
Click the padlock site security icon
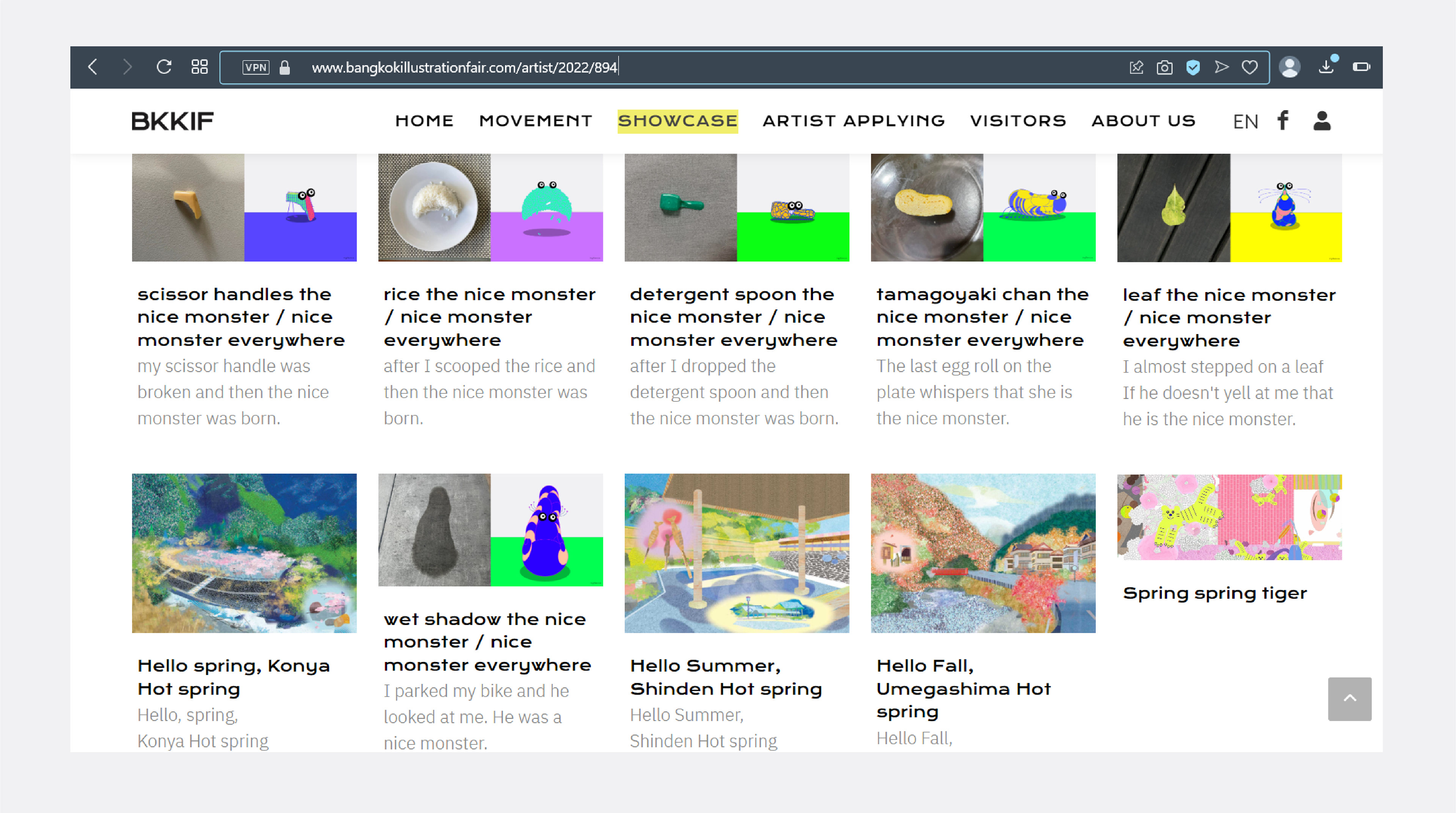(x=285, y=67)
